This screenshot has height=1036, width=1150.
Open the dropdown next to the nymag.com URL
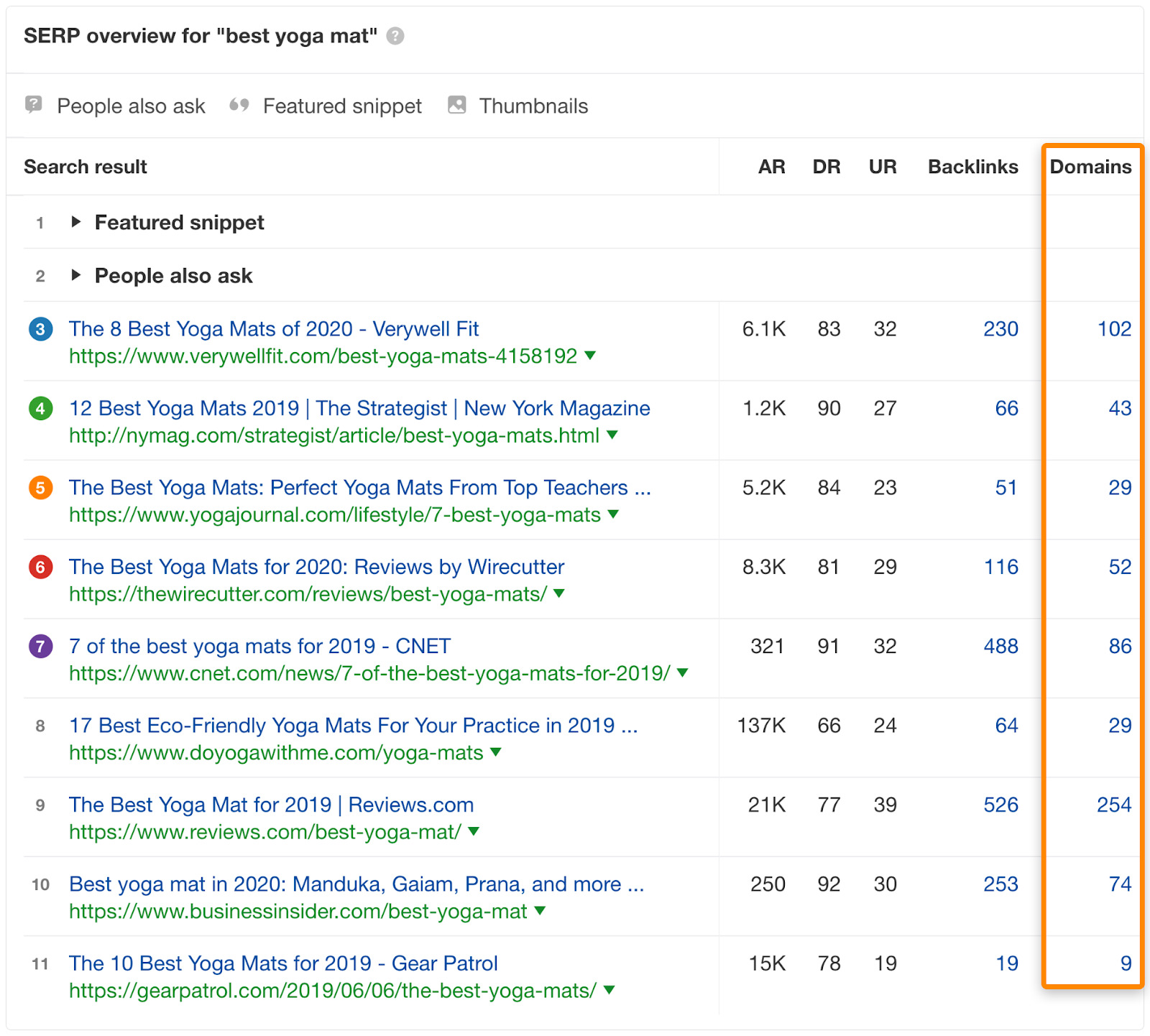pos(612,435)
